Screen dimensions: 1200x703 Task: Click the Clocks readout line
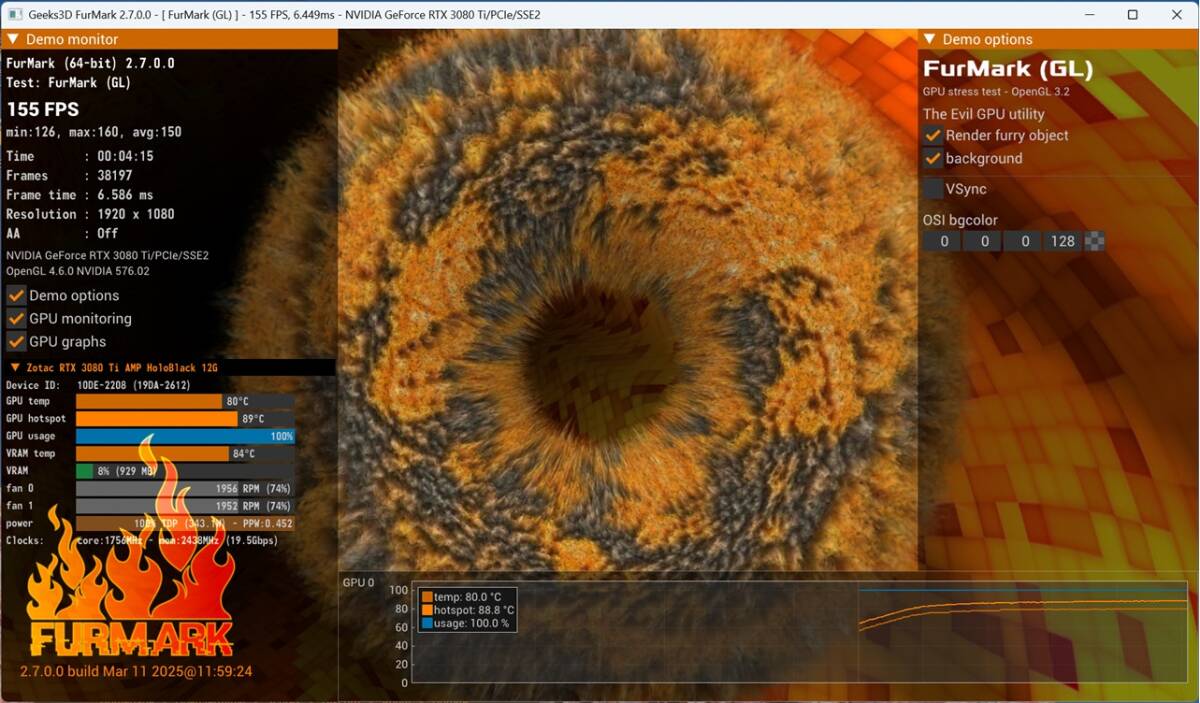142,540
